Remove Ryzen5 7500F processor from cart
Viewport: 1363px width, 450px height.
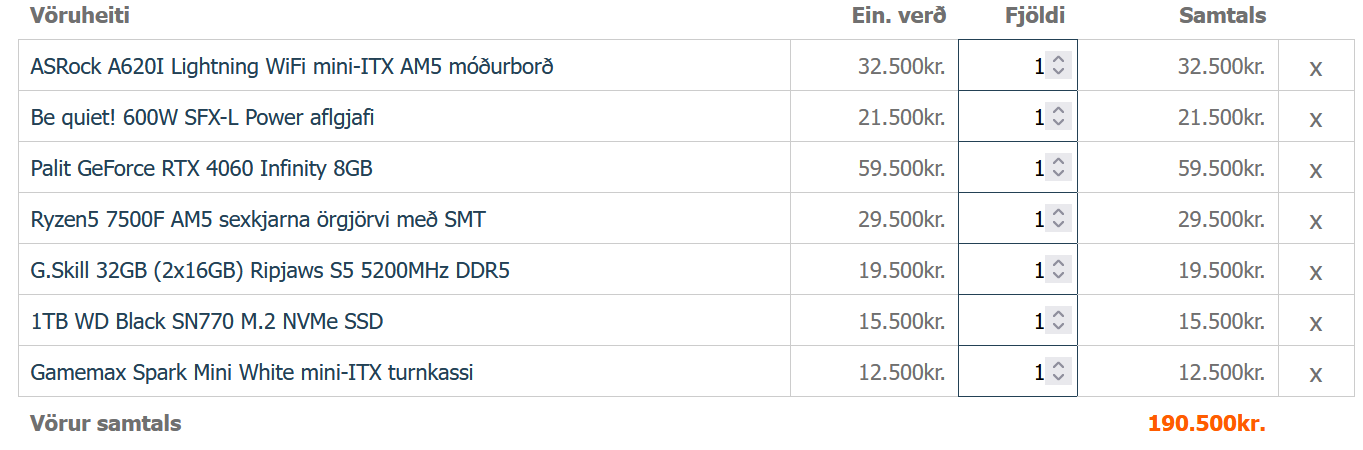[1316, 221]
